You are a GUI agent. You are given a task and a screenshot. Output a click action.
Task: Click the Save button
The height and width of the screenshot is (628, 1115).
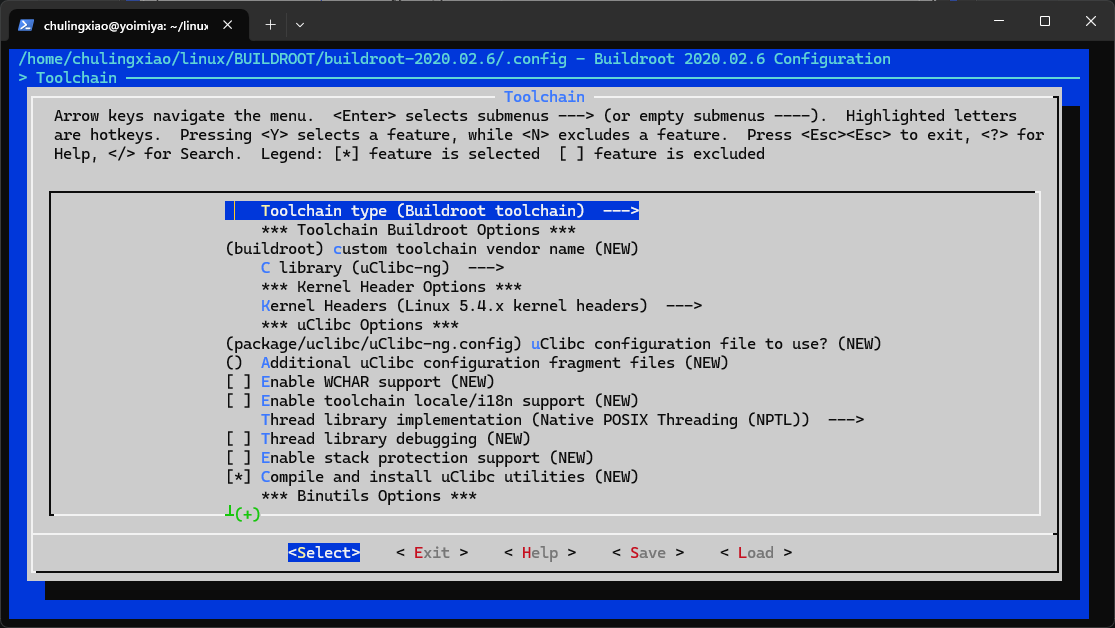coord(648,553)
